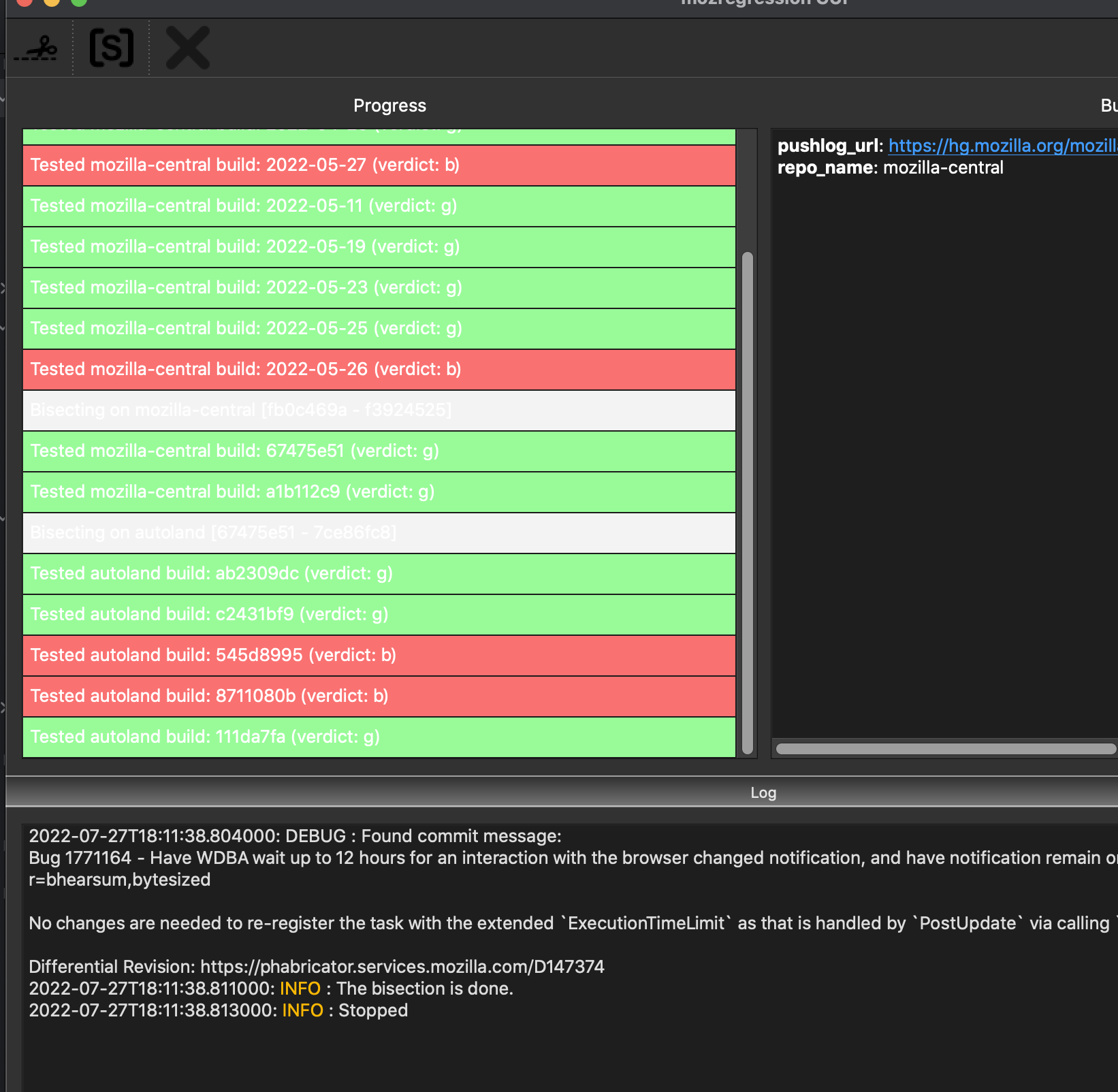The height and width of the screenshot is (1092, 1118).
Task: Select autoland build 545d8995 bad row
Action: pos(379,656)
